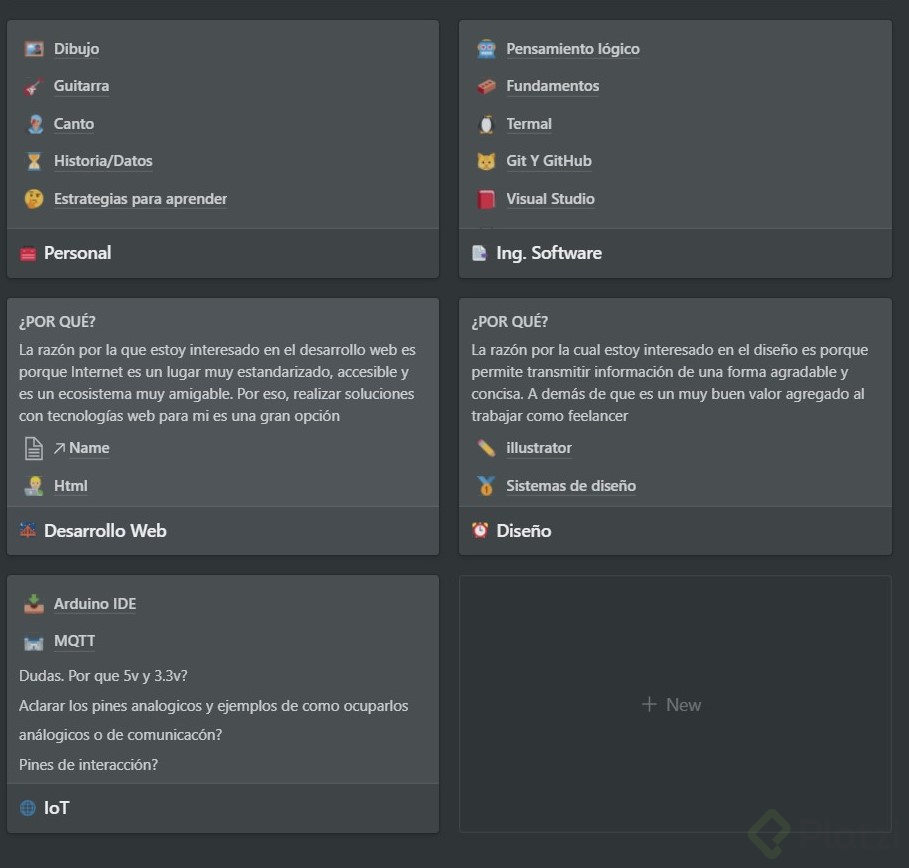Open the Desarrollo Web card

(x=106, y=531)
